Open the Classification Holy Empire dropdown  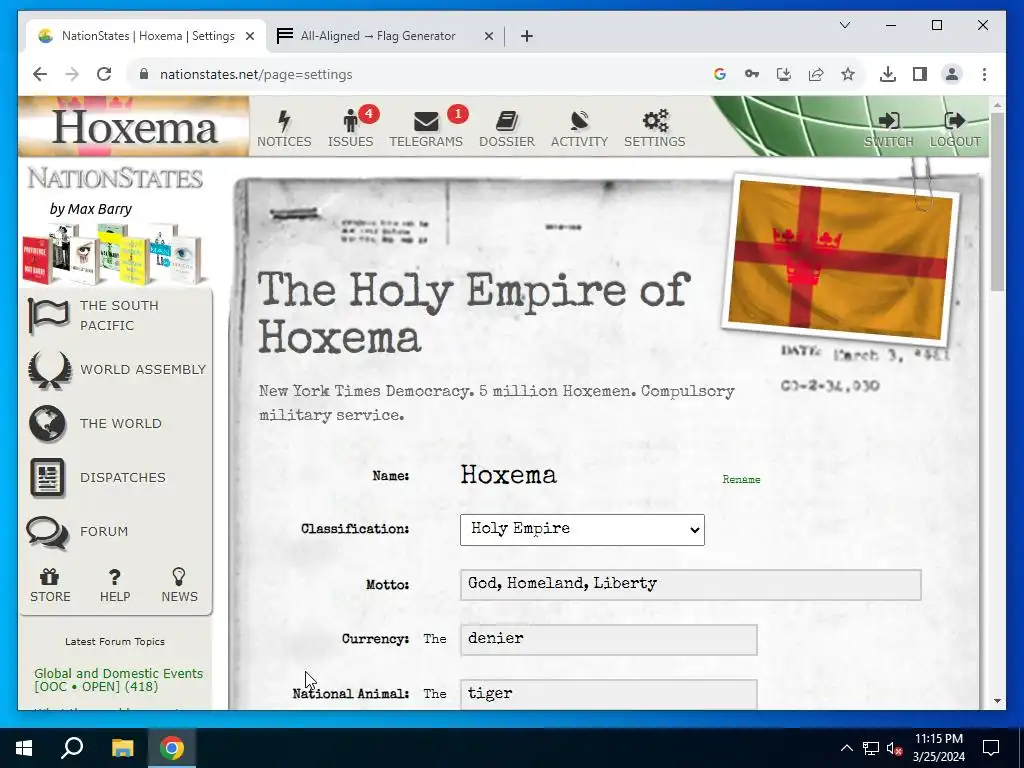coord(582,530)
